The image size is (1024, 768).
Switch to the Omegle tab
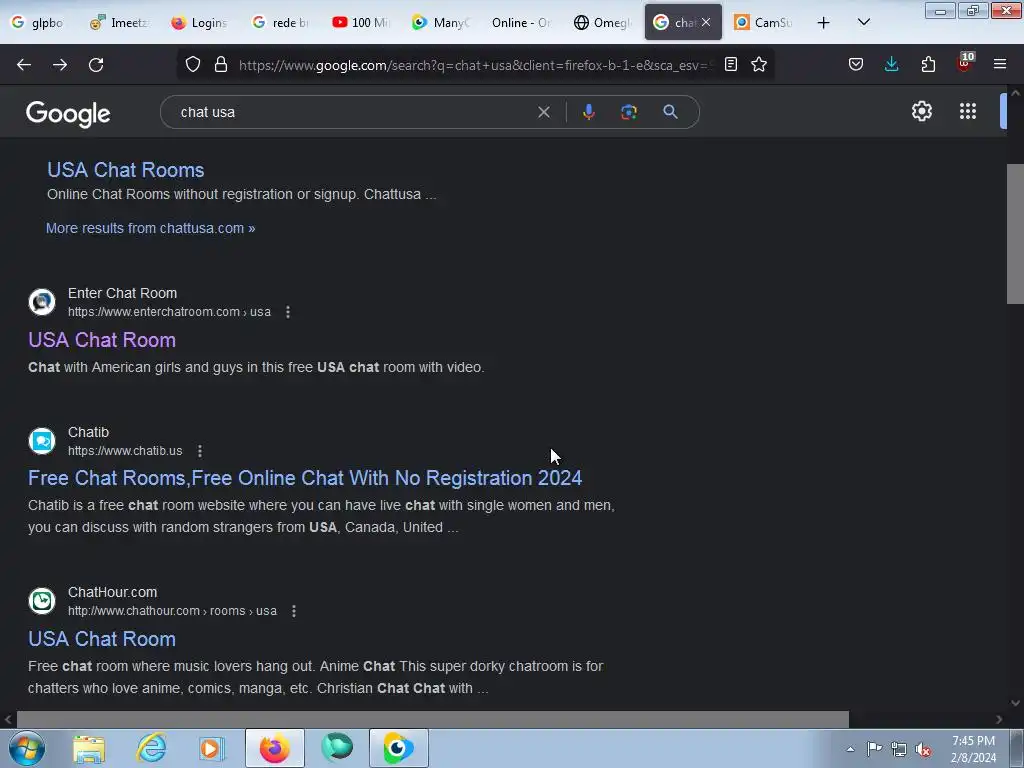(601, 22)
